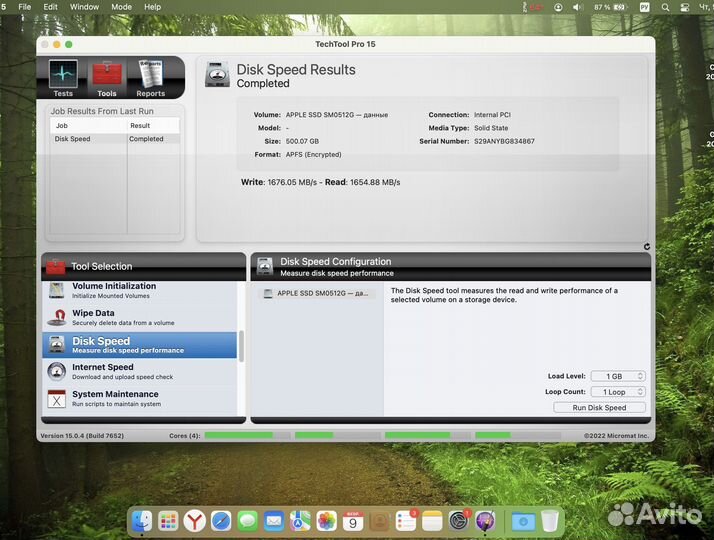The width and height of the screenshot is (714, 540).
Task: Open Control Center in menu bar
Action: click(x=684, y=7)
